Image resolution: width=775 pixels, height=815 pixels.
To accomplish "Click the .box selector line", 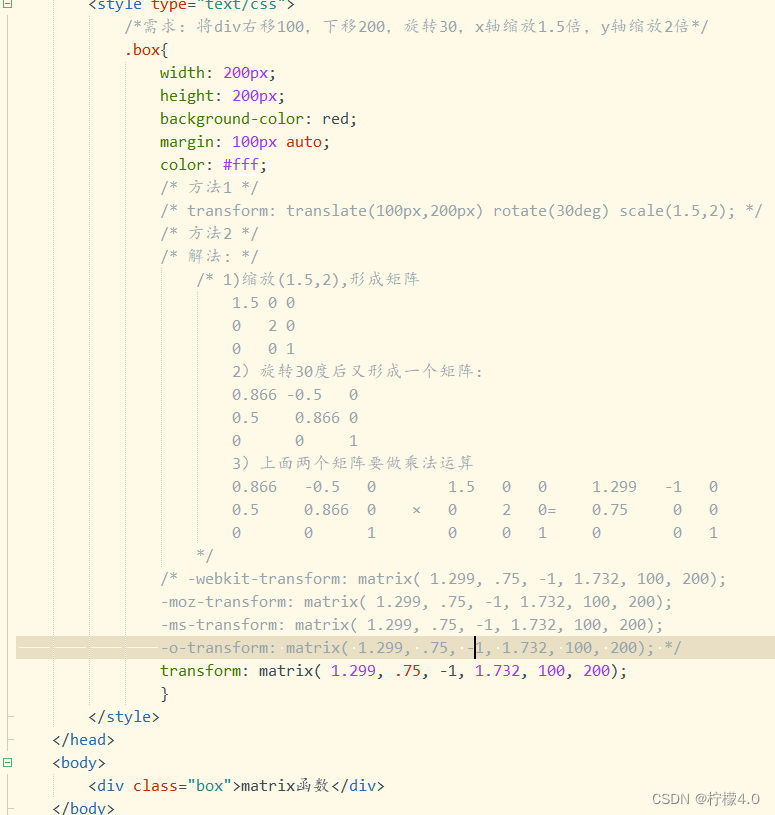I will pyautogui.click(x=146, y=50).
